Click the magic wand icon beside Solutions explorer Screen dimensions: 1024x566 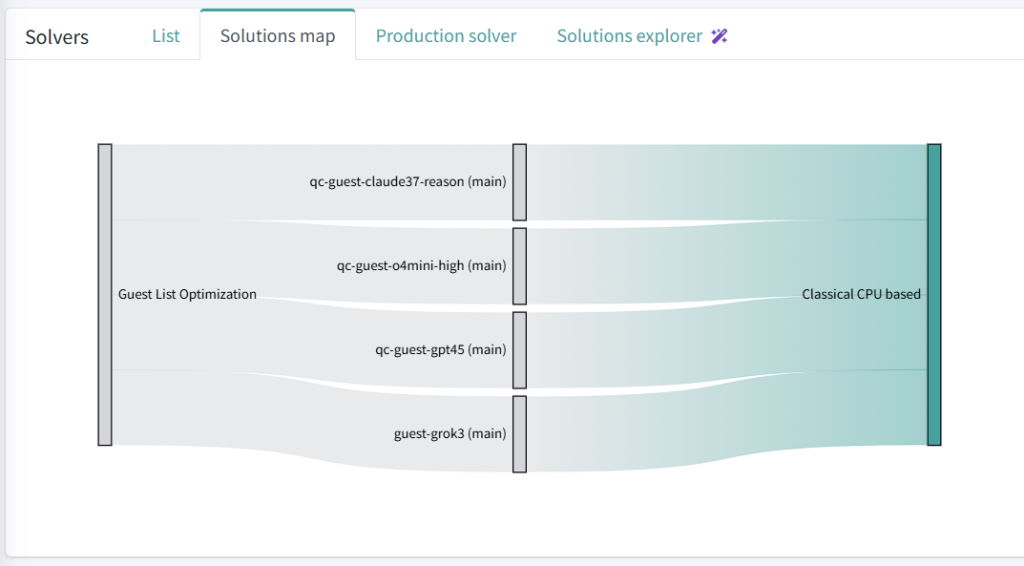pyautogui.click(x=719, y=36)
